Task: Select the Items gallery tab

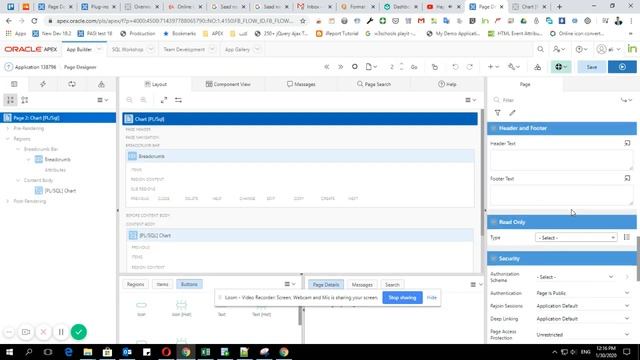Action: [x=162, y=284]
